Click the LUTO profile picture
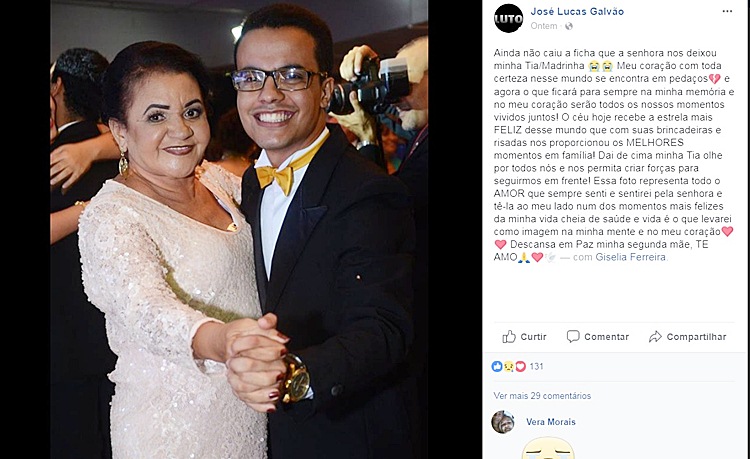The height and width of the screenshot is (459, 750). coord(508,18)
